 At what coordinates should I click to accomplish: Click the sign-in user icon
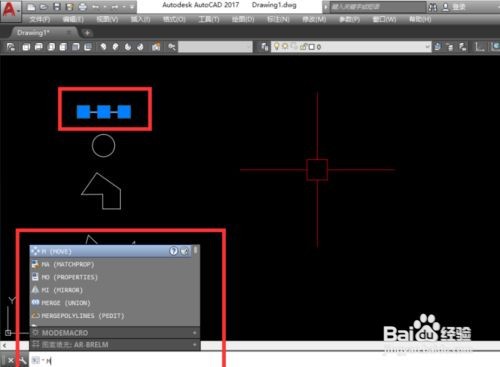[x=446, y=7]
